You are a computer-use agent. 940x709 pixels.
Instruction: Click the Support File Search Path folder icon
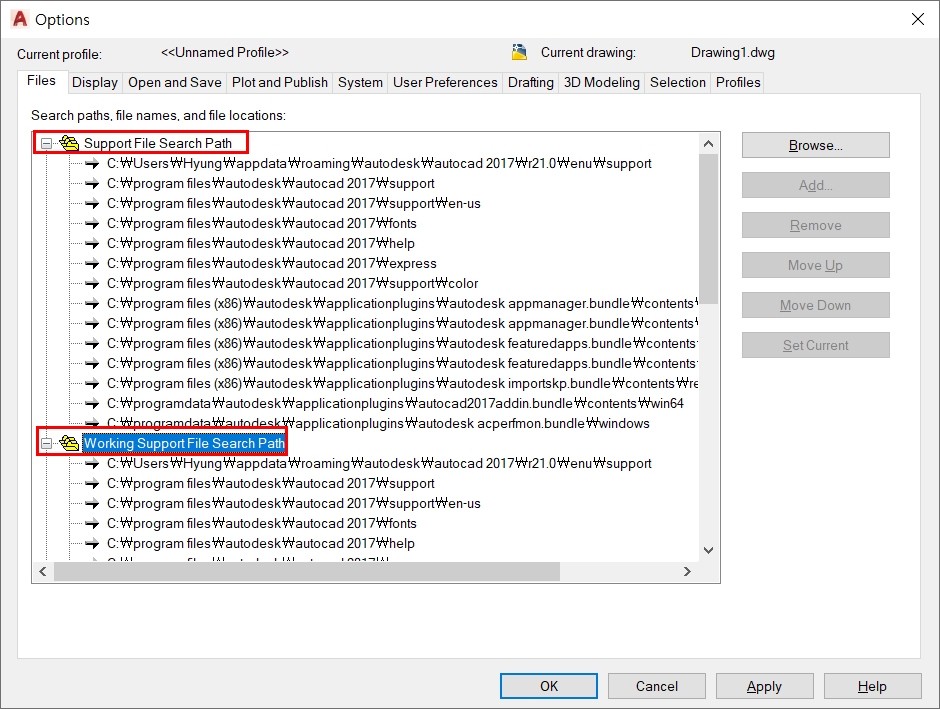point(69,143)
